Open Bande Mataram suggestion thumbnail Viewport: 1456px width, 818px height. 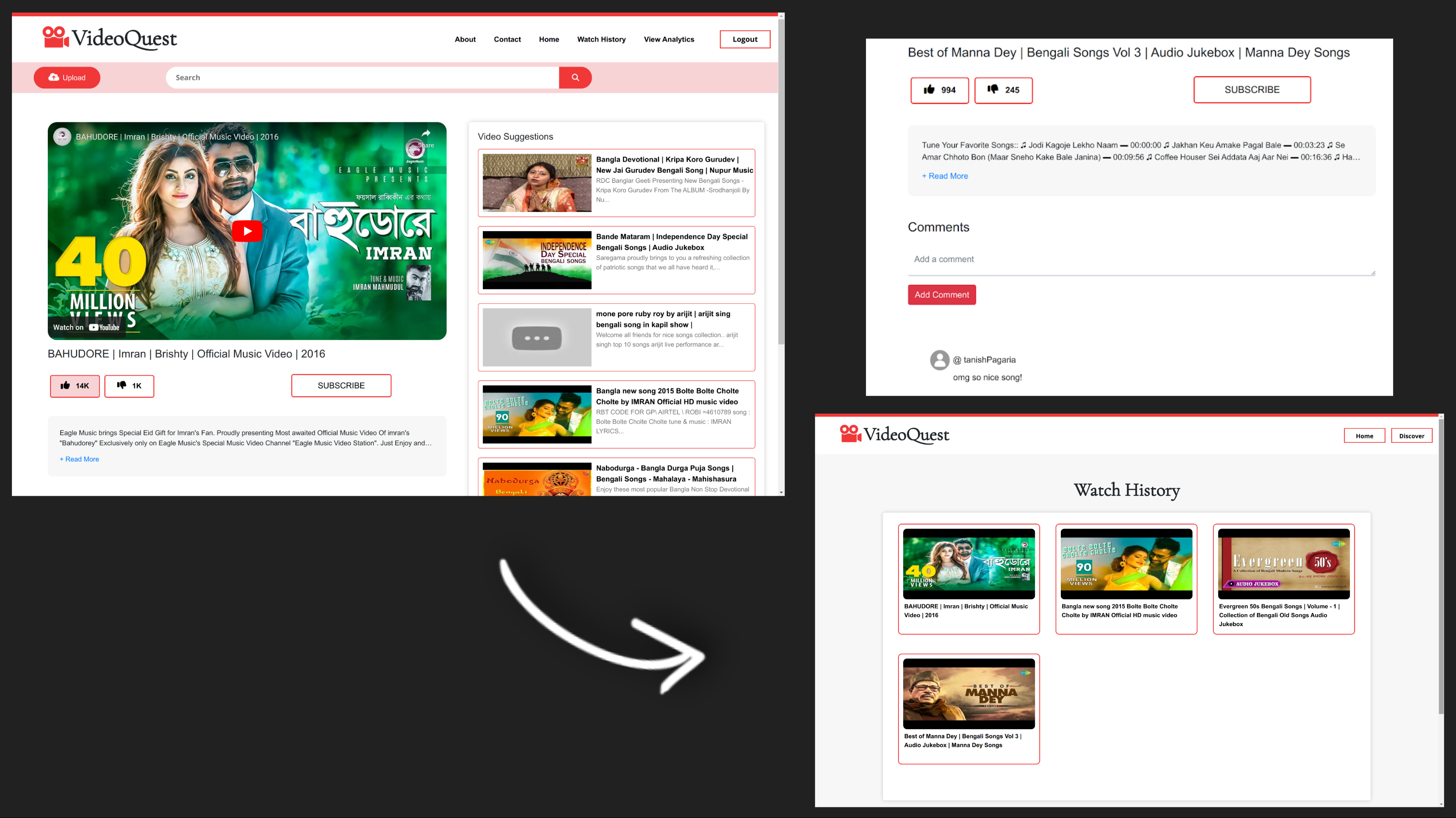537,259
